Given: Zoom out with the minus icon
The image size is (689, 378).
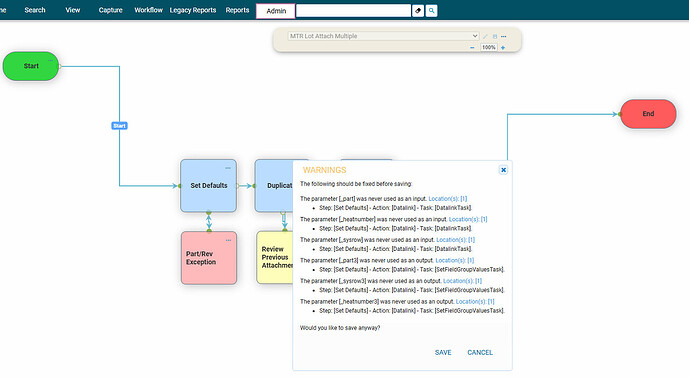Looking at the screenshot, I should click(472, 47).
